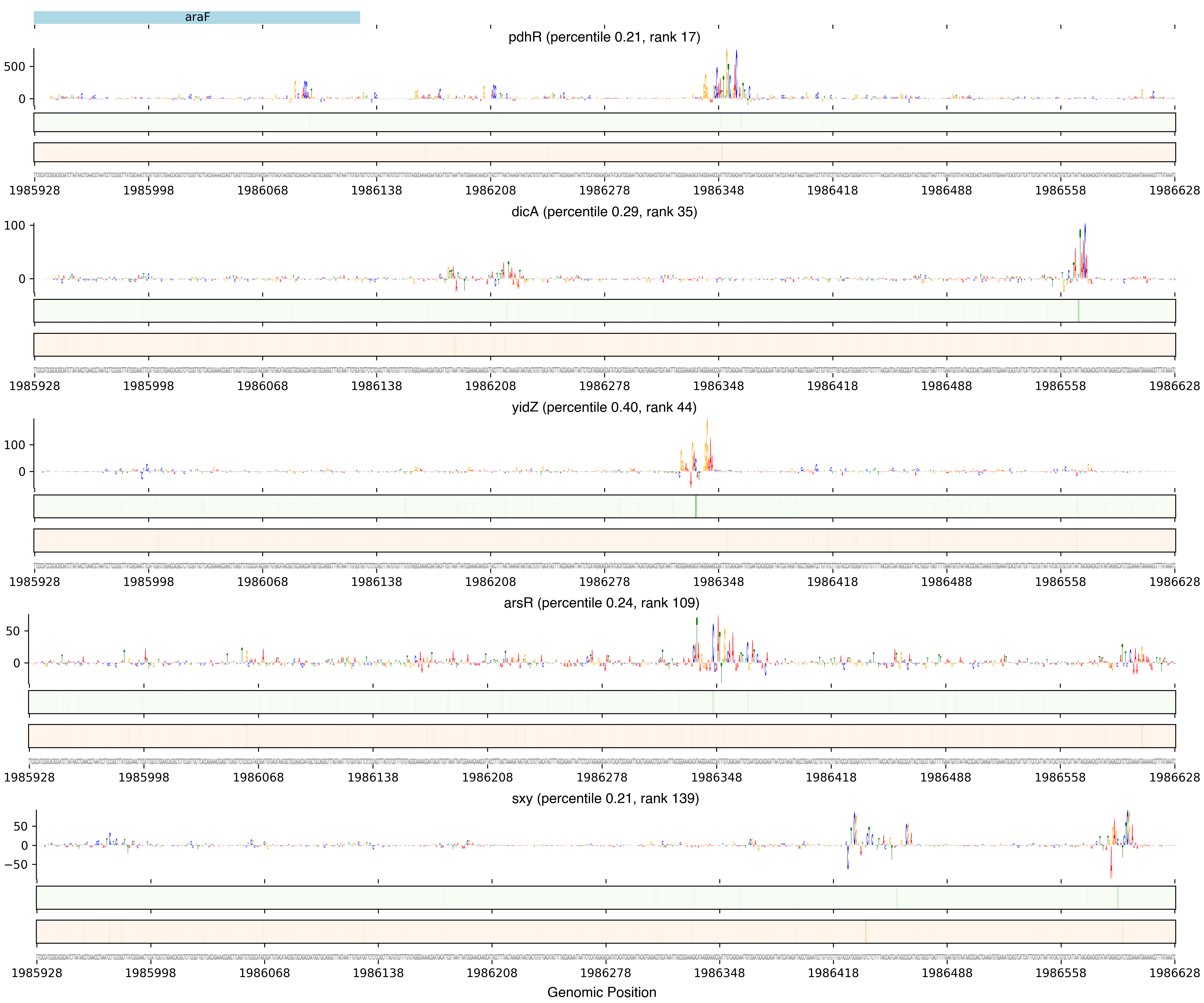This screenshot has height=1003, width=1204.
Task: Click the orange heatmap strip under pdhR
Action: (x=605, y=152)
